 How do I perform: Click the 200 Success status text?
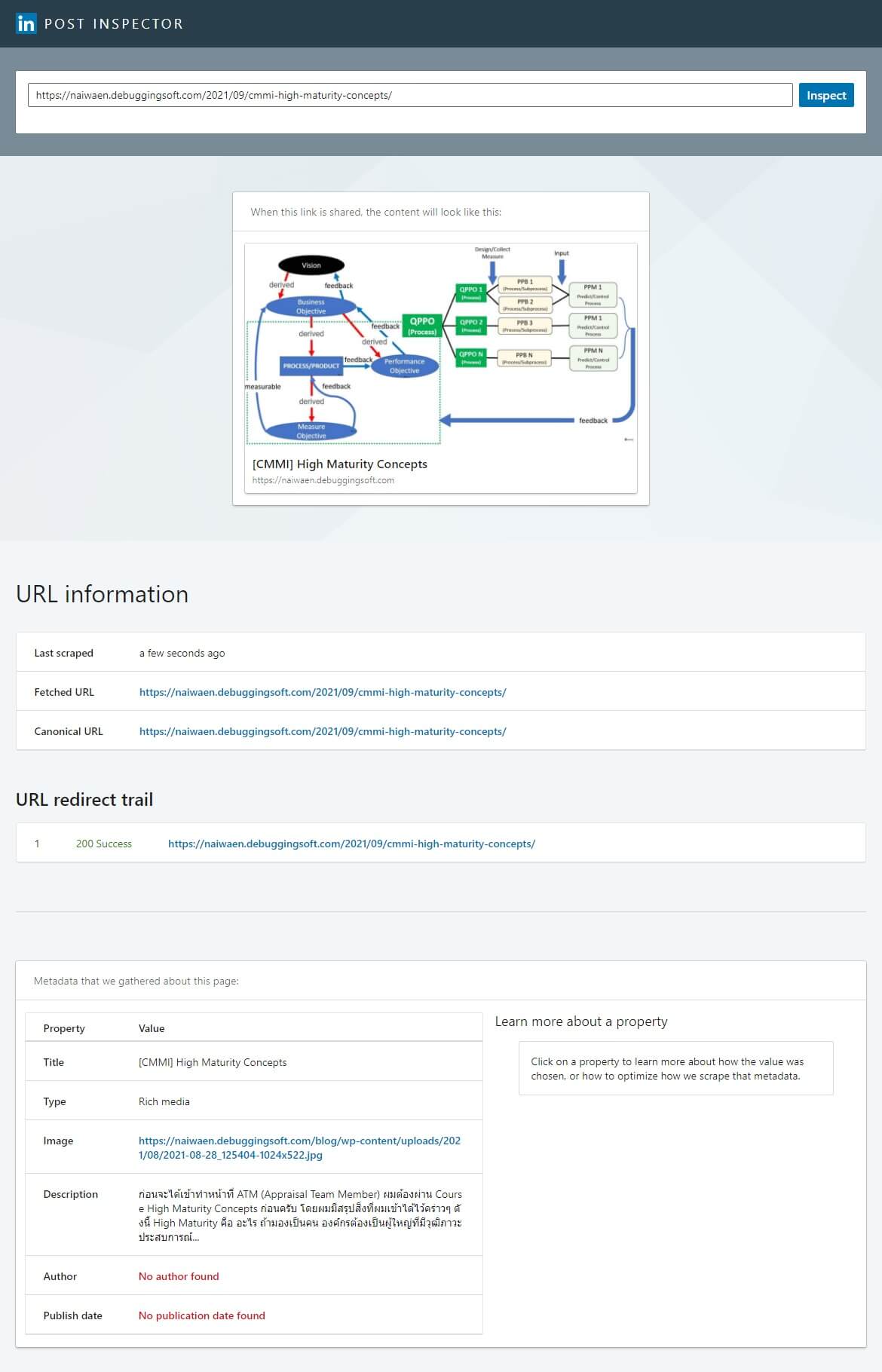coord(104,844)
